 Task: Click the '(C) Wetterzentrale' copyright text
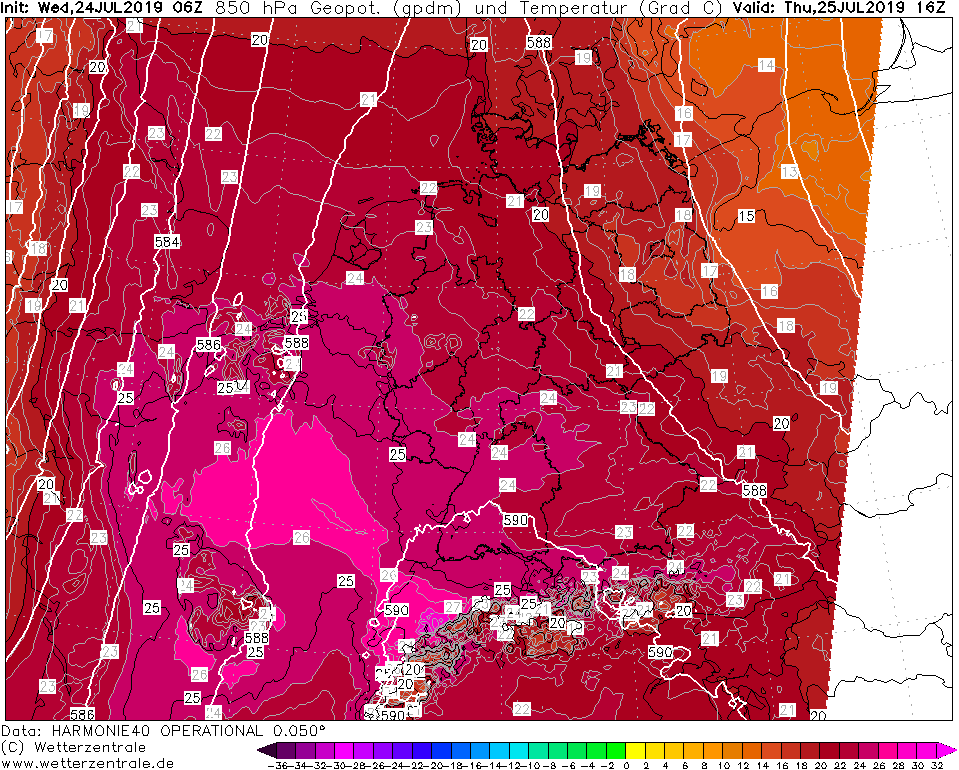point(73,747)
